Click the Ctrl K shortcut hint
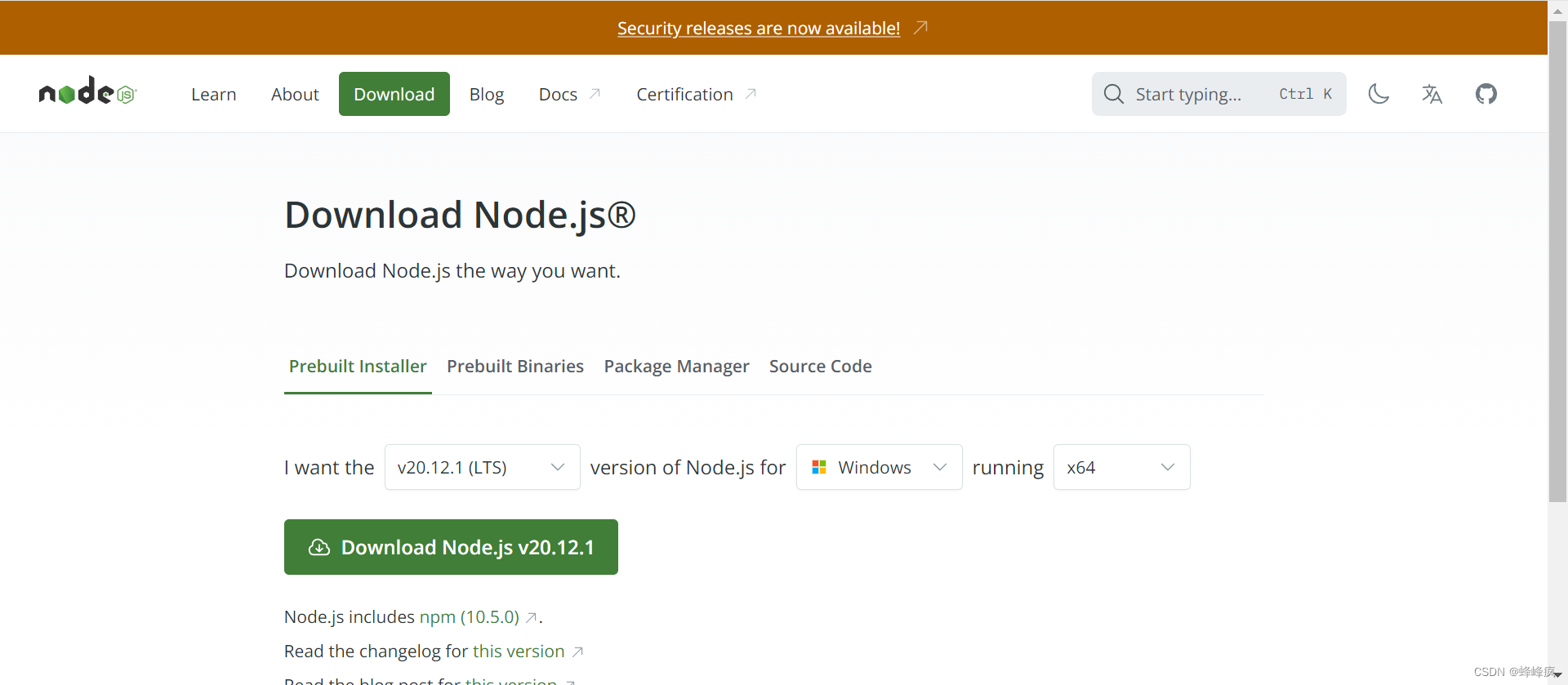Image resolution: width=1568 pixels, height=685 pixels. click(1305, 94)
